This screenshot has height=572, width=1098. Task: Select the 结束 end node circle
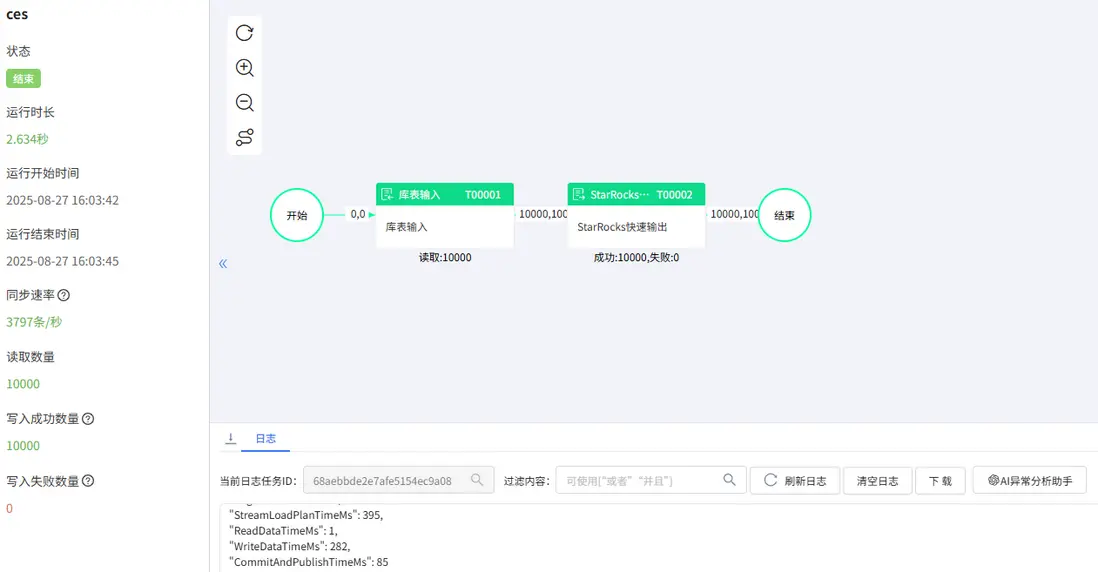click(x=784, y=215)
